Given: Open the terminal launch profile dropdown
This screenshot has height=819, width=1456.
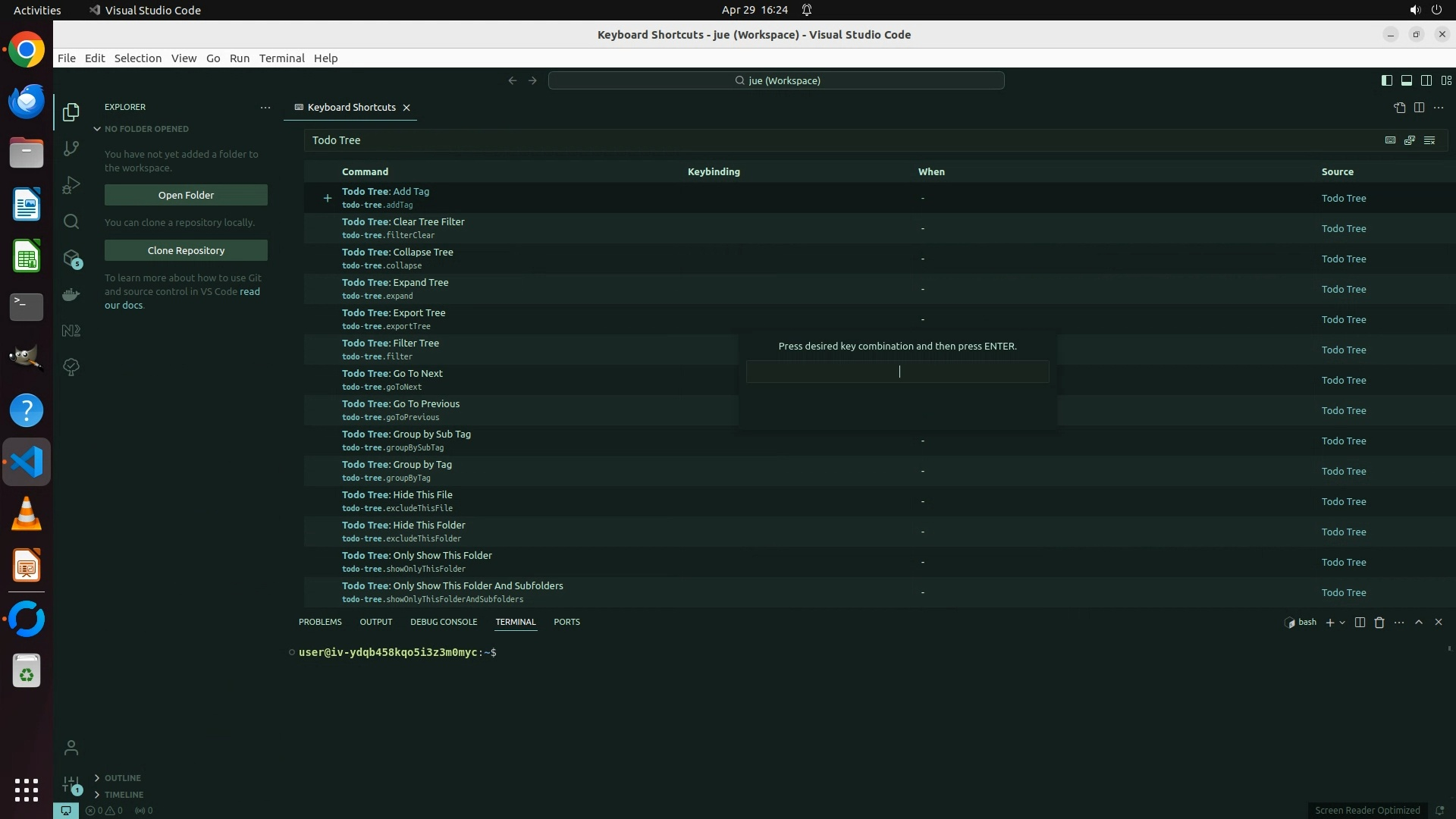Looking at the screenshot, I should coord(1342,623).
